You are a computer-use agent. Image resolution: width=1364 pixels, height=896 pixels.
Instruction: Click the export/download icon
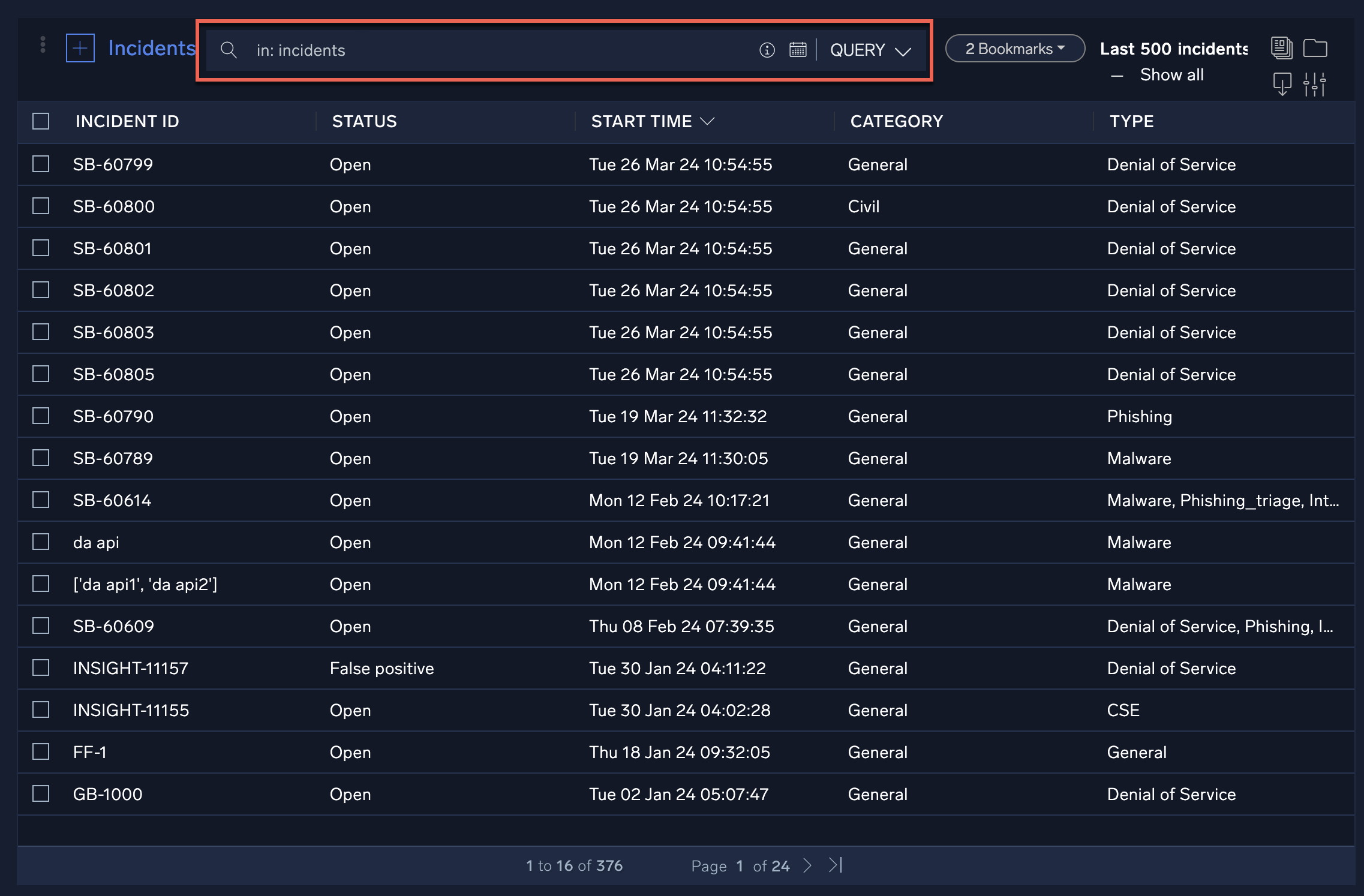[x=1282, y=83]
